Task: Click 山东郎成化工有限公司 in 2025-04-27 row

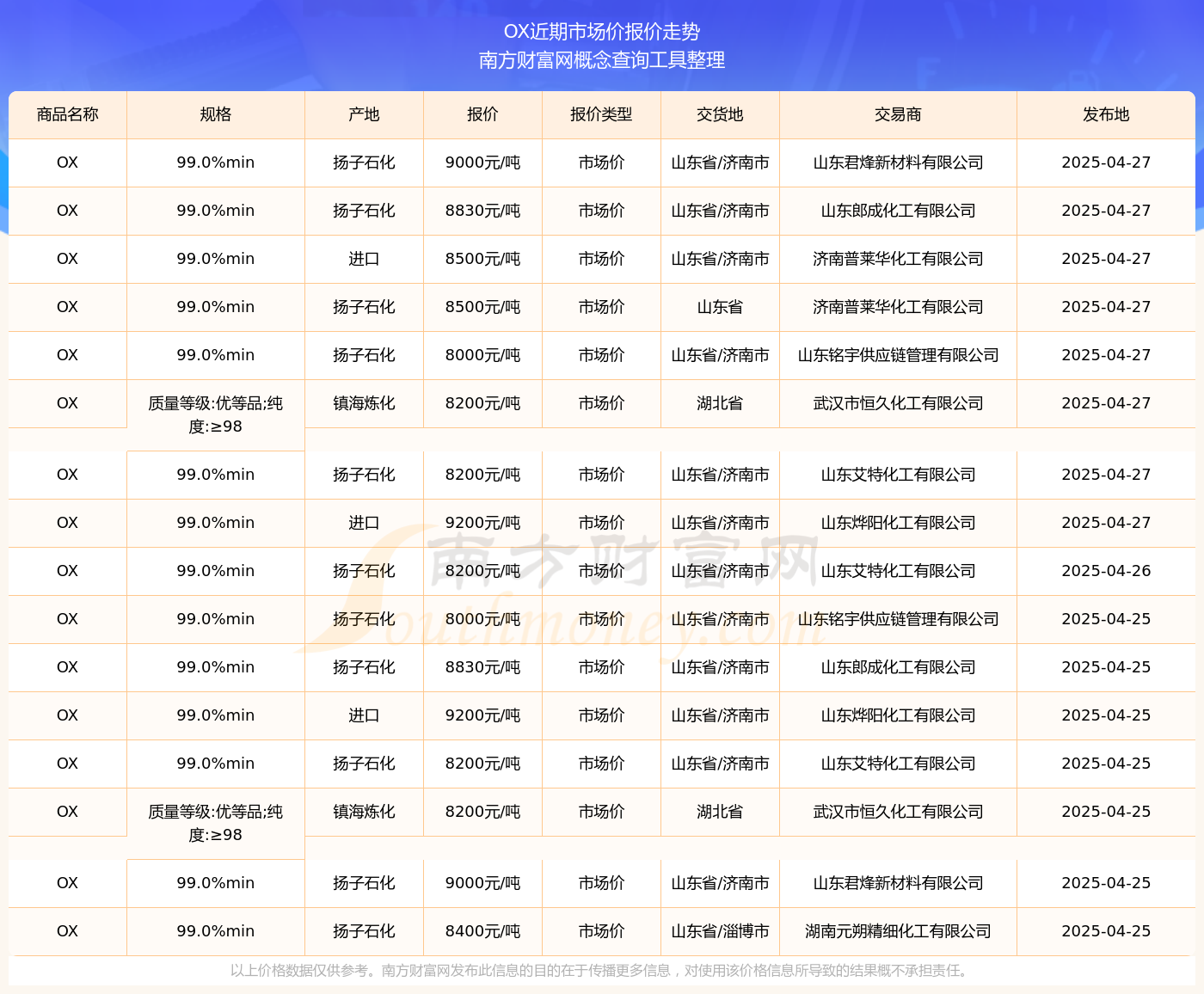Action: [898, 211]
